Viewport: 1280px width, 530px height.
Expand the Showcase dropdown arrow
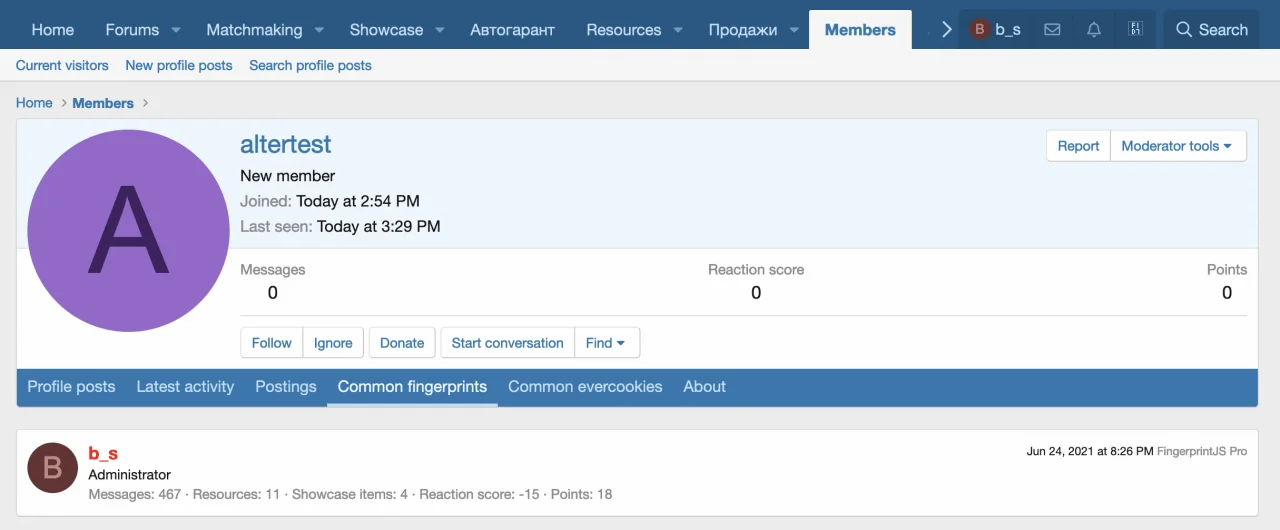click(x=440, y=30)
